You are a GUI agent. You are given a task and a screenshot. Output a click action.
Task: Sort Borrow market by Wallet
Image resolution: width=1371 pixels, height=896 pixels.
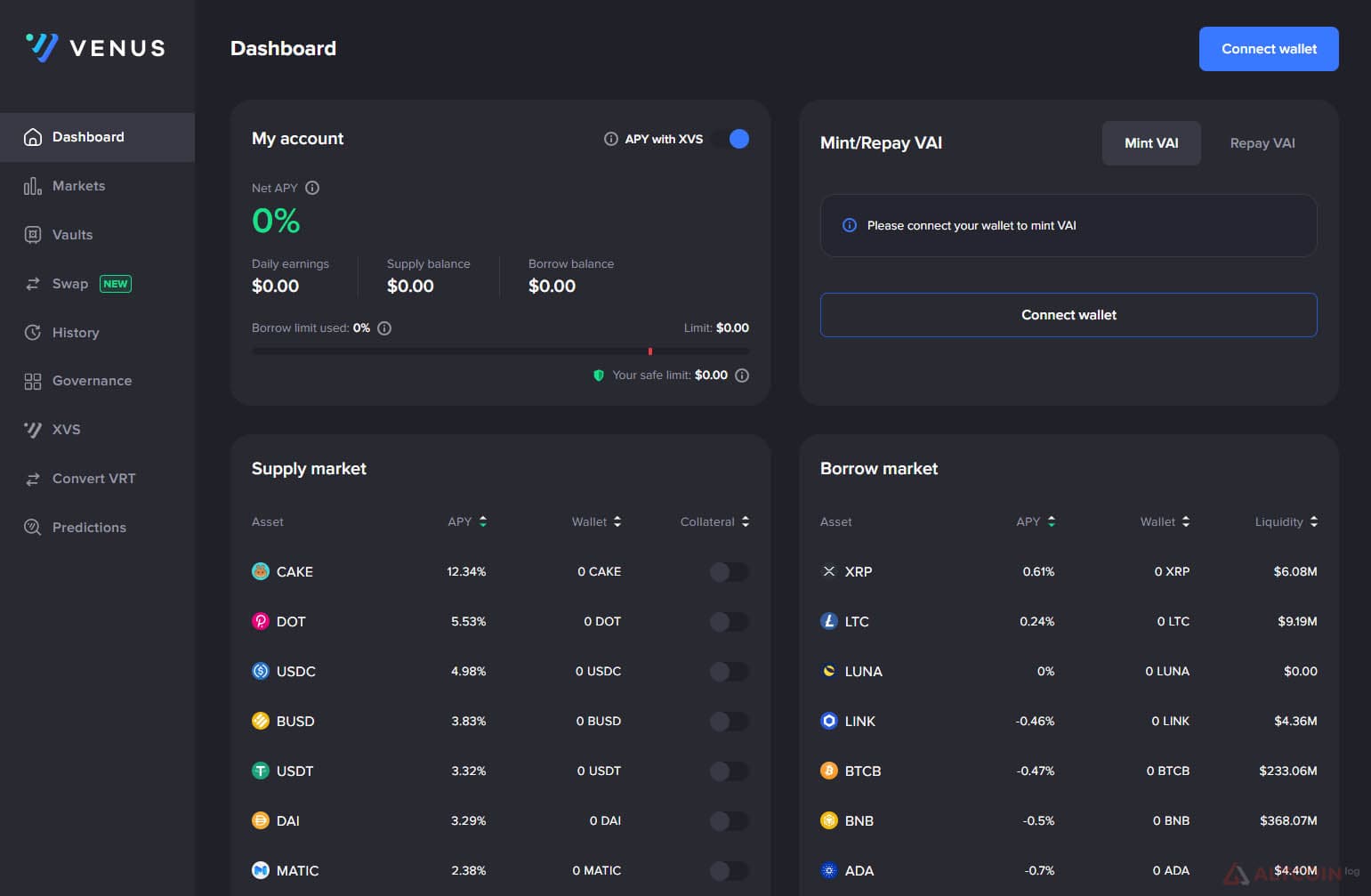[x=1165, y=521]
